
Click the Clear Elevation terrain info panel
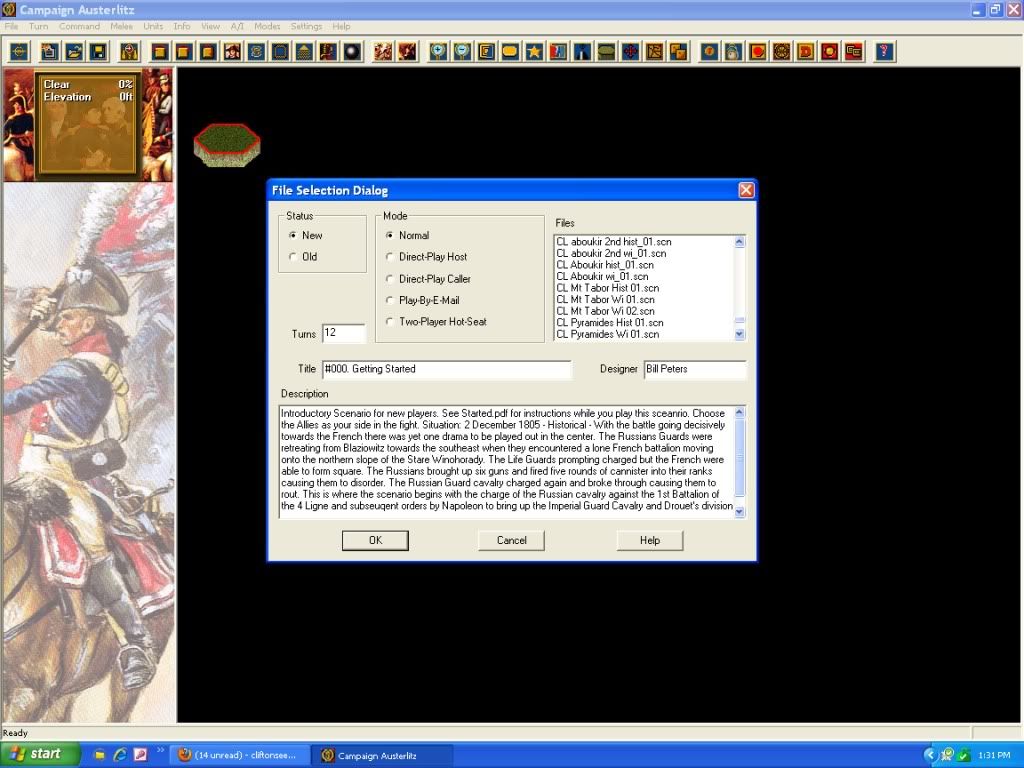click(x=88, y=124)
